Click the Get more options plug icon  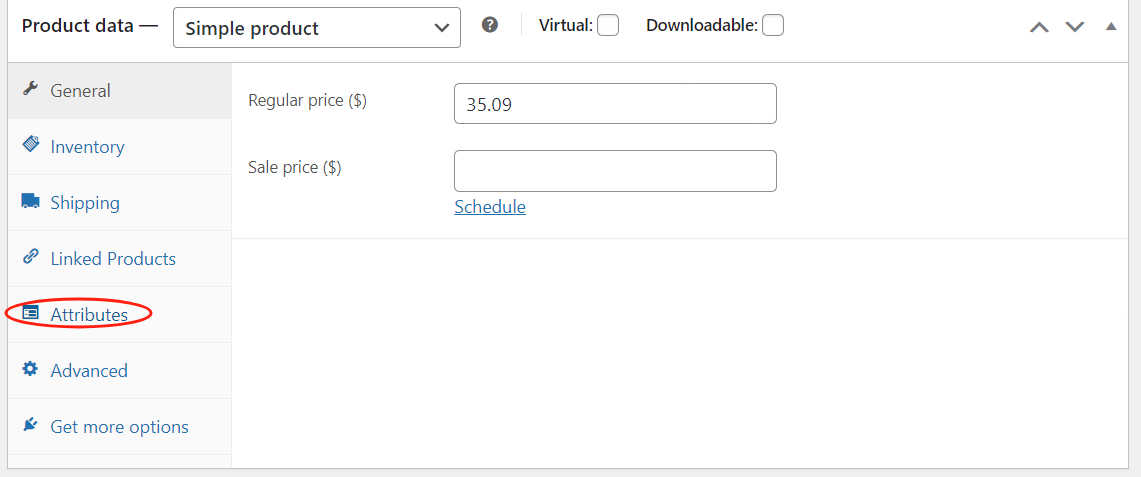coord(30,426)
